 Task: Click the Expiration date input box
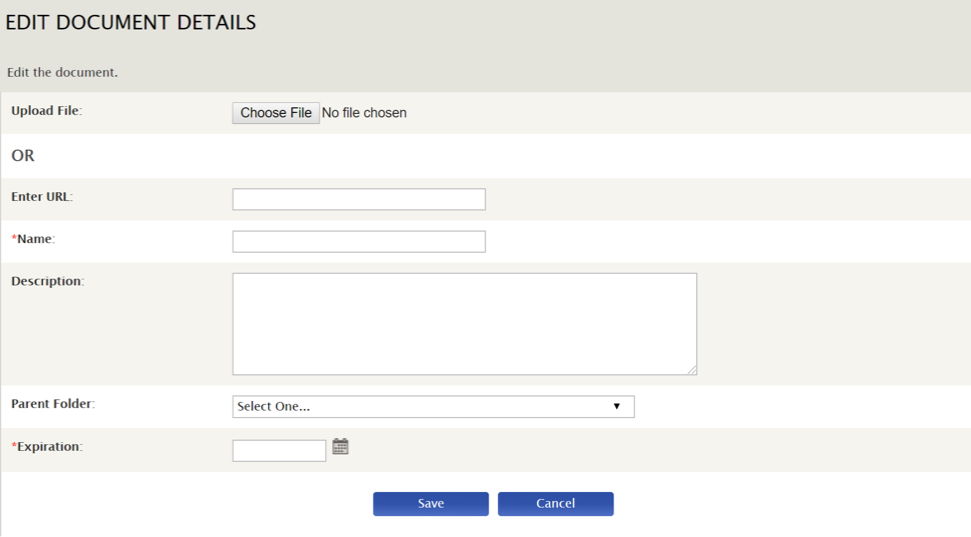click(279, 450)
